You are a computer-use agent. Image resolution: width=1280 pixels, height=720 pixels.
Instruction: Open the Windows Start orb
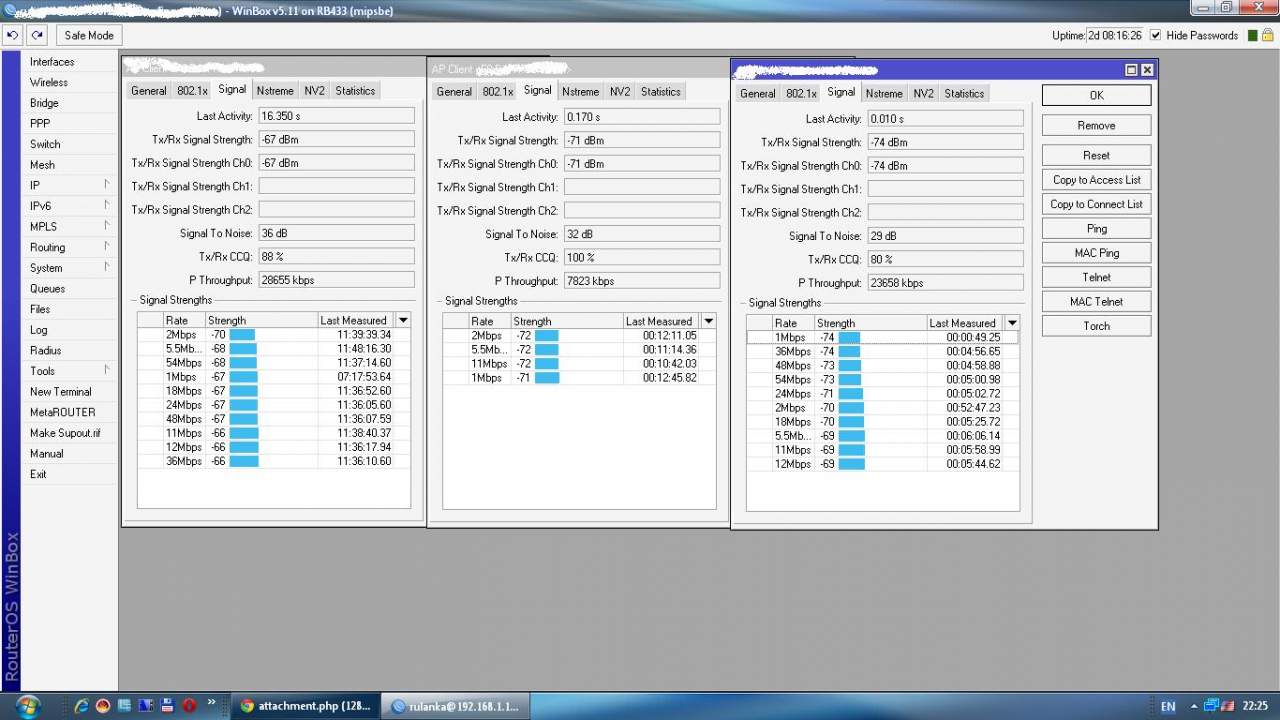click(26, 705)
